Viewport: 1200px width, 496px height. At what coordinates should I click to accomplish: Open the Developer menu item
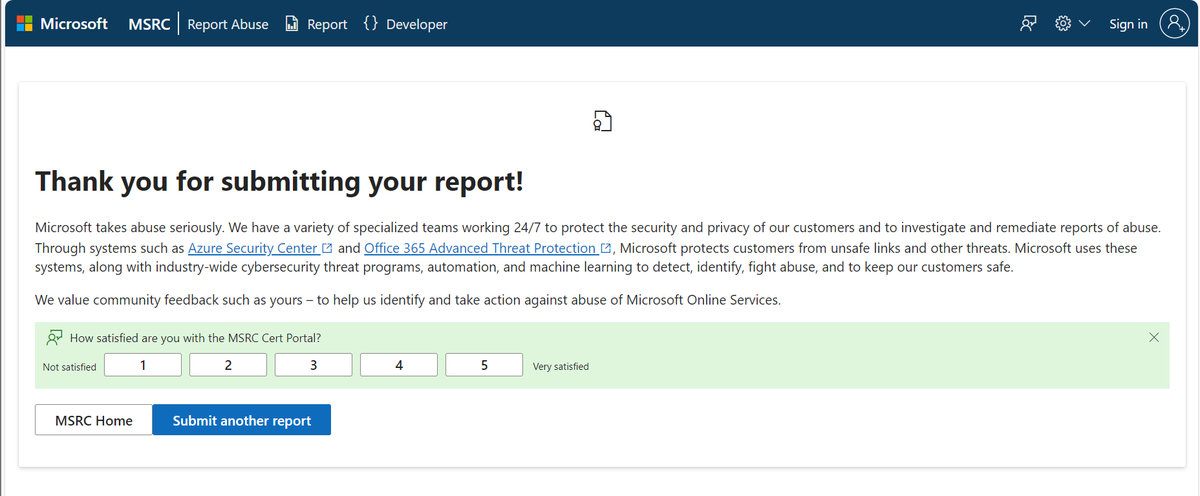point(417,24)
